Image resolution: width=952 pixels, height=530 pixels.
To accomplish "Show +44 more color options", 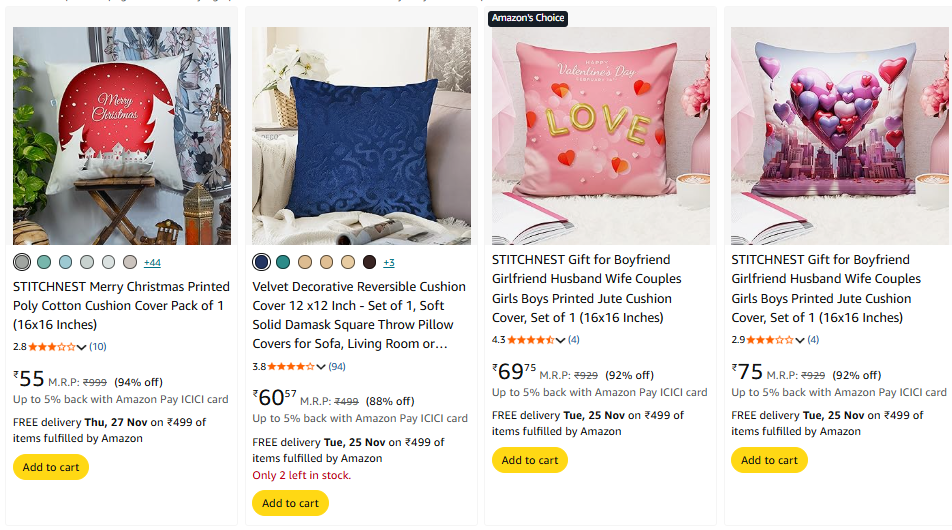I will point(152,263).
